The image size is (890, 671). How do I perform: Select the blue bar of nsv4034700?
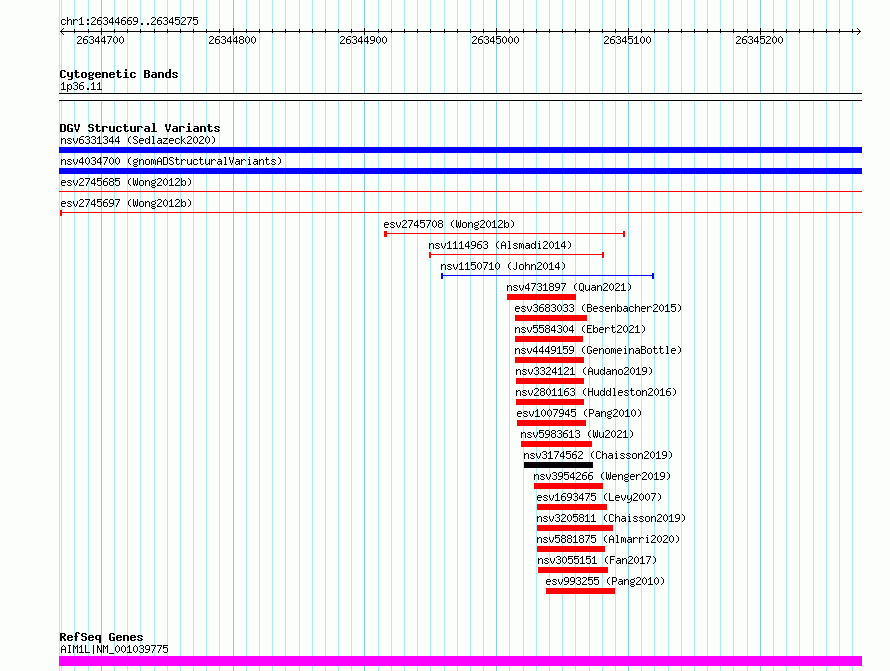click(x=460, y=171)
